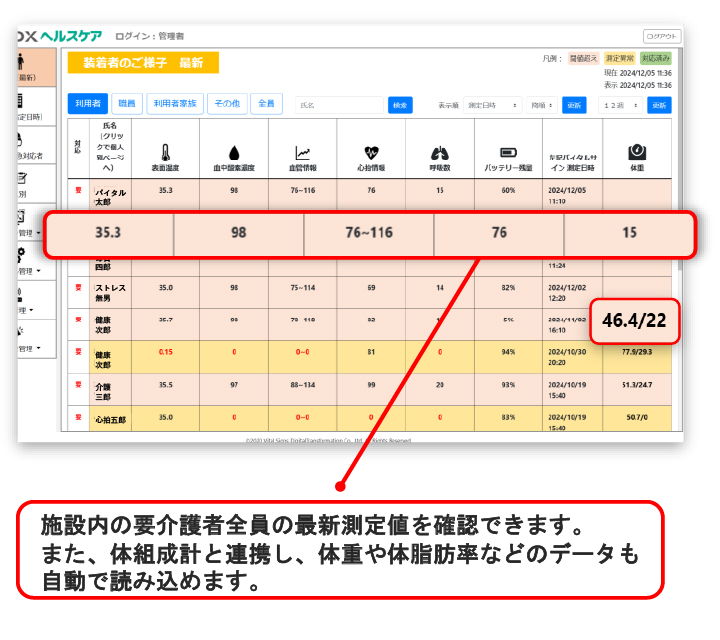Click the lungs icon for 呼吸数
The image size is (720, 640).
click(439, 153)
